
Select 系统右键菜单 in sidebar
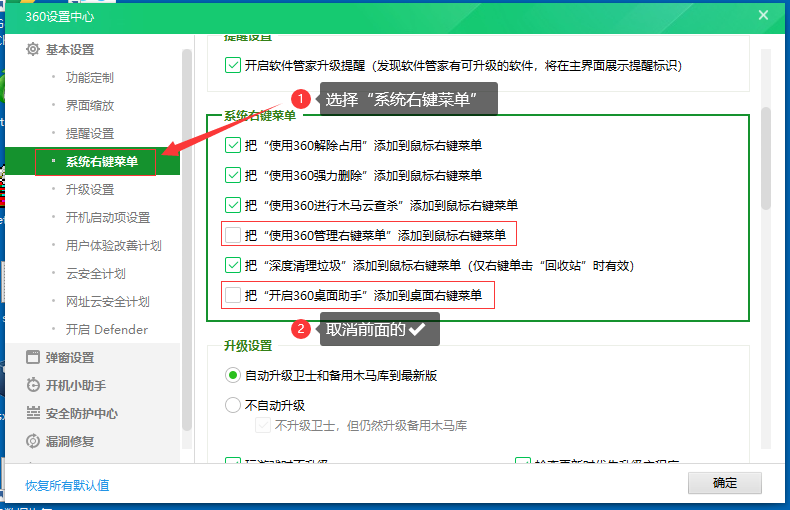[x=93, y=161]
